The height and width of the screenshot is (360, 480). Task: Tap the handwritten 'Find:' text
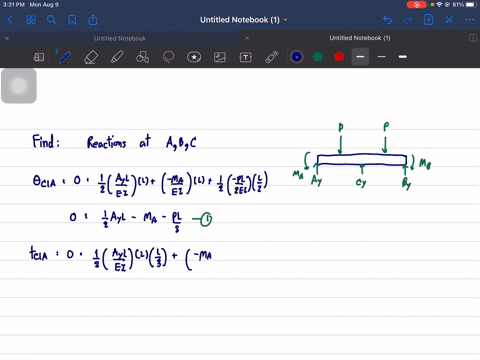46,141
